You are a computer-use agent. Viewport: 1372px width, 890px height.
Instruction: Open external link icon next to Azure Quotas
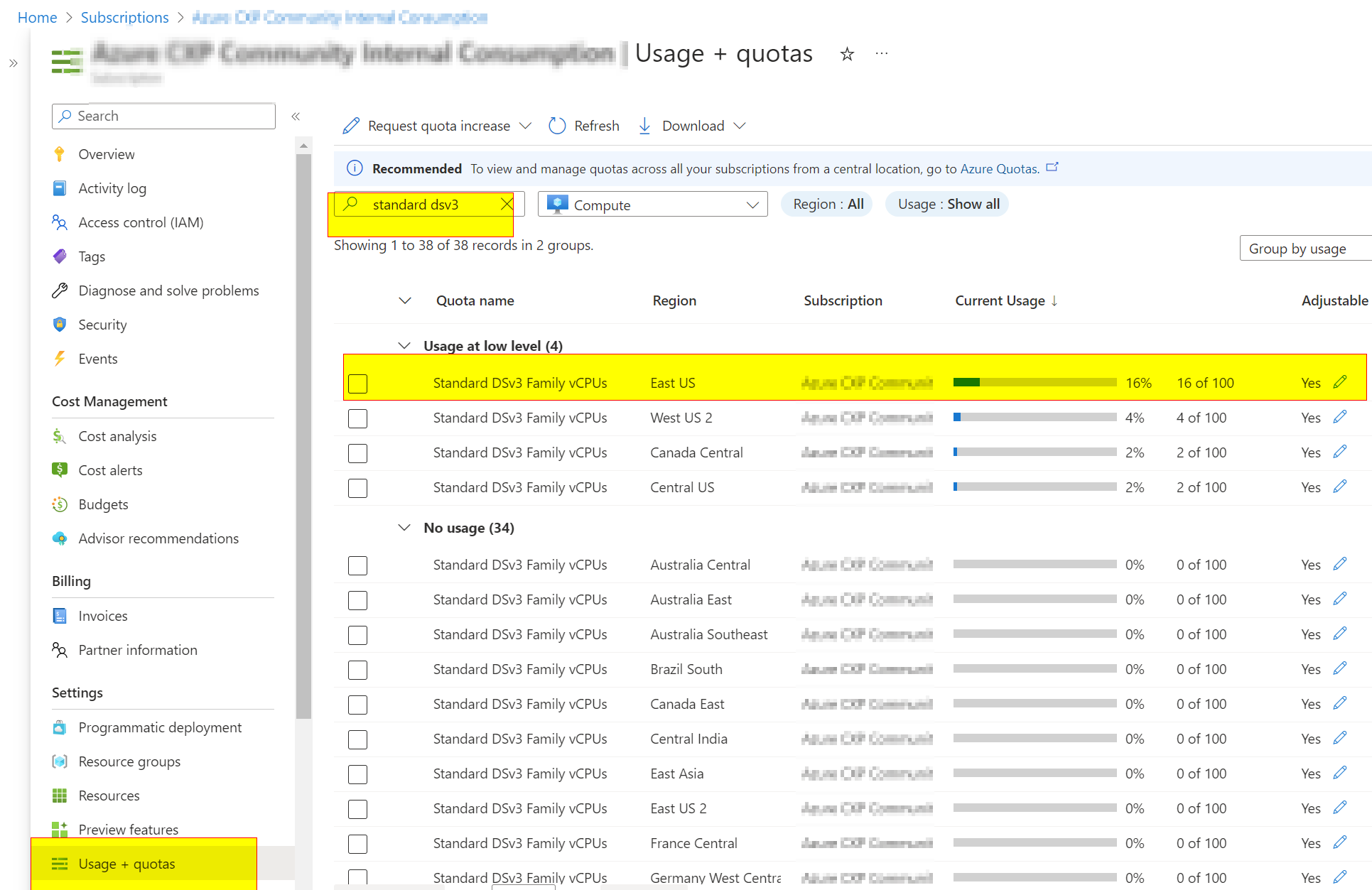click(1052, 168)
